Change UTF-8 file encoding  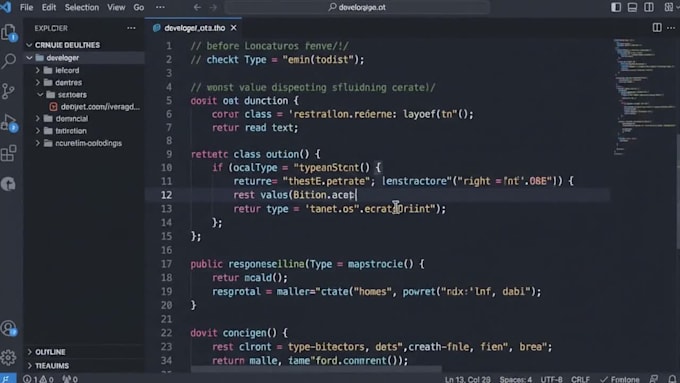tap(552, 379)
